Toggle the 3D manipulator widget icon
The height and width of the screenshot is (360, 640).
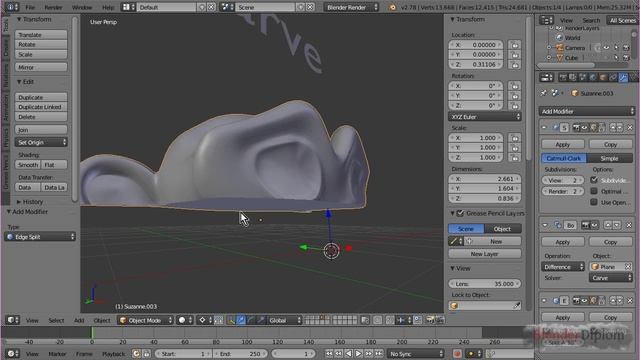[x=231, y=320]
